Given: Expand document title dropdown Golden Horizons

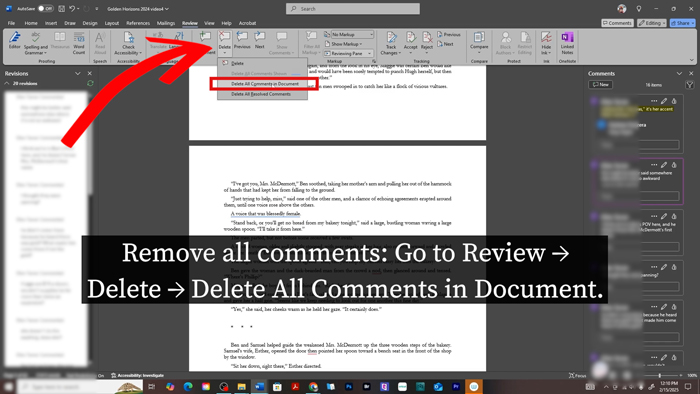Looking at the screenshot, I should coord(138,9).
